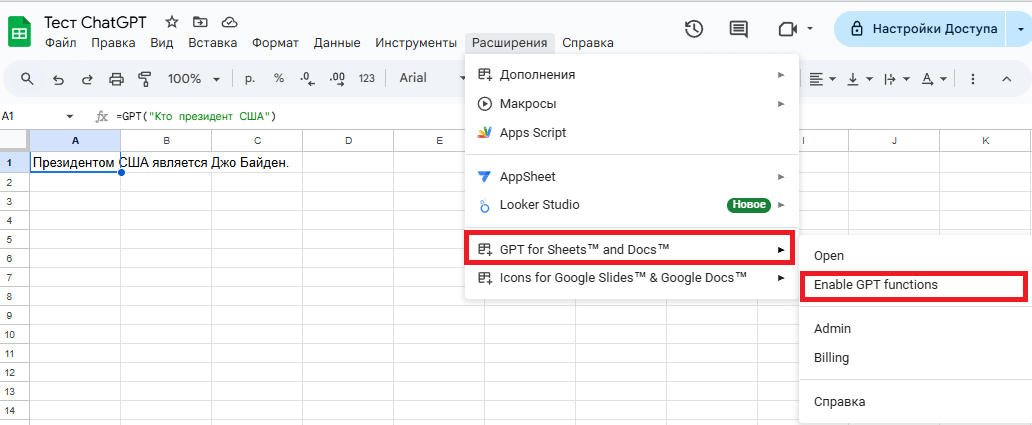1032x425 pixels.
Task: Open the share button dropdown arrow
Action: pyautogui.click(x=1020, y=30)
